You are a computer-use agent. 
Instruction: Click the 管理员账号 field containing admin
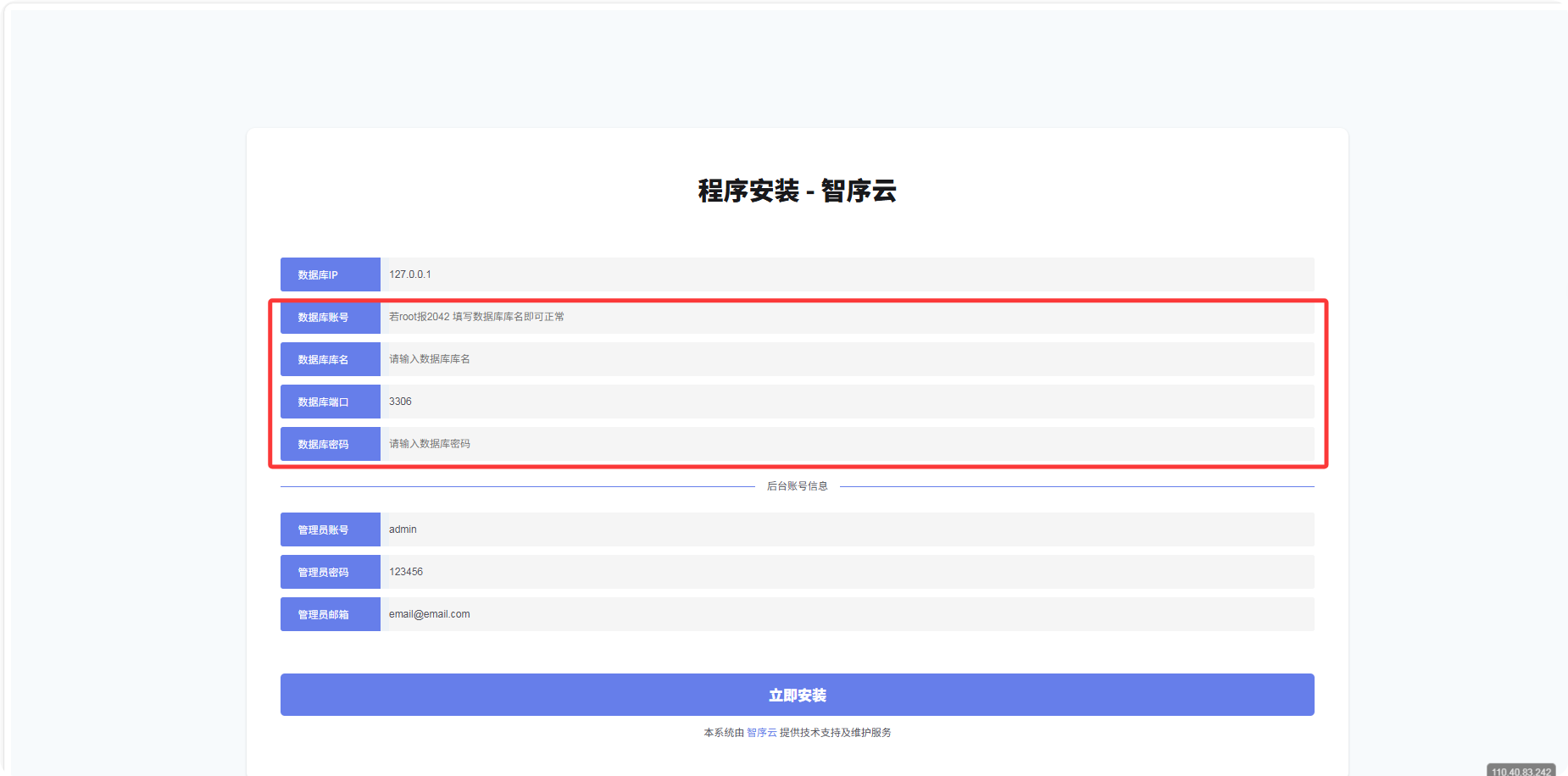[x=847, y=529]
